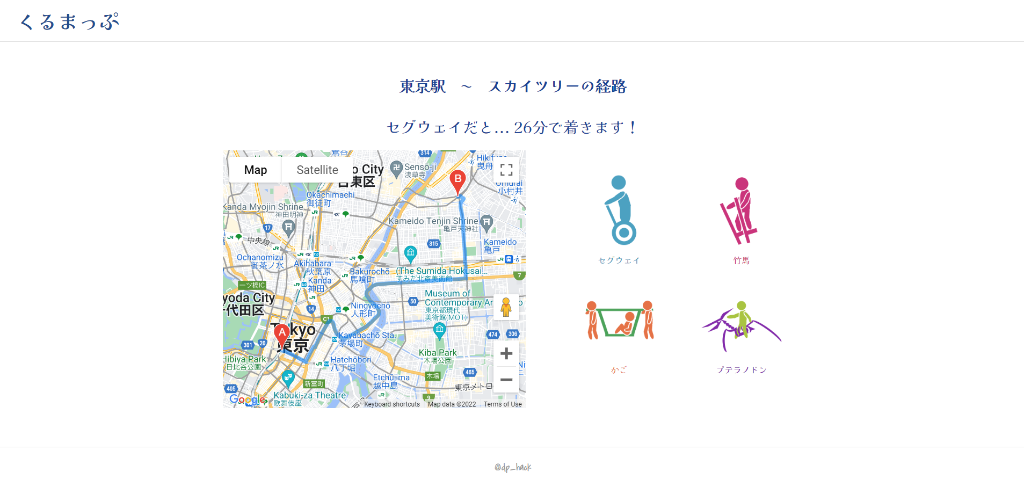
Task: Click the セグウェイ label text
Action: (x=619, y=261)
